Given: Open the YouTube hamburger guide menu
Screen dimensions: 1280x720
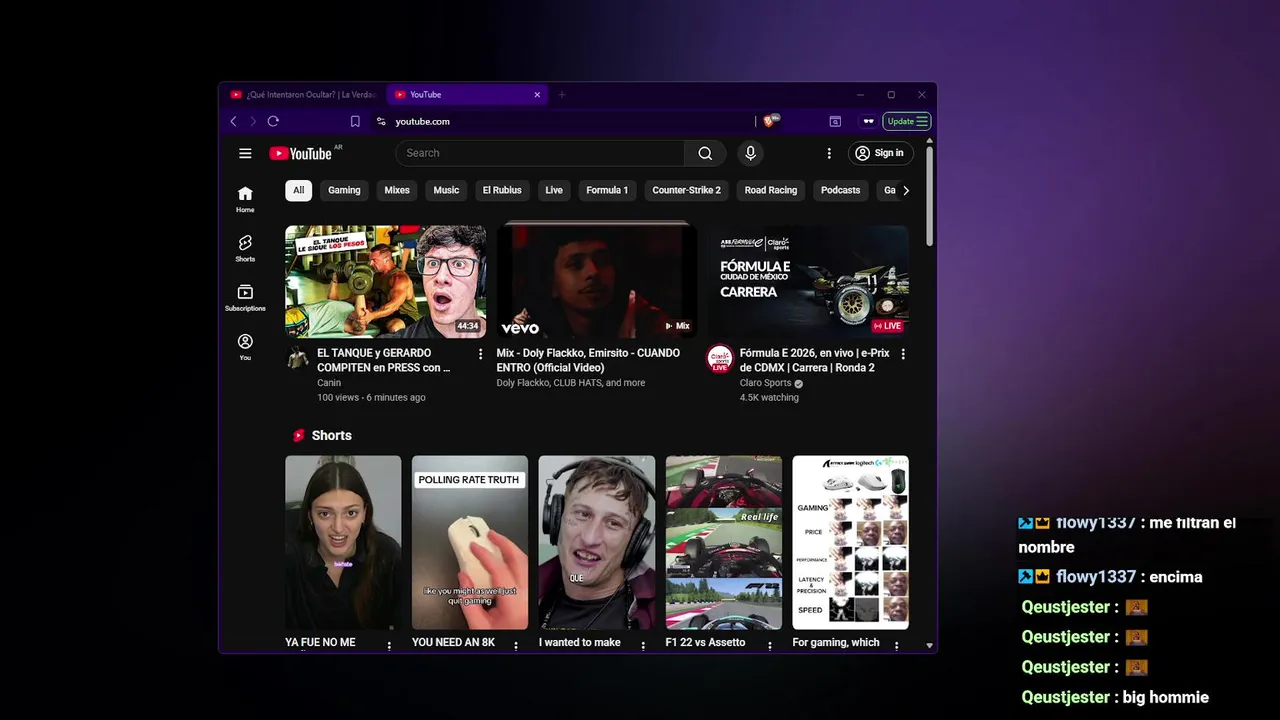Looking at the screenshot, I should pos(245,153).
